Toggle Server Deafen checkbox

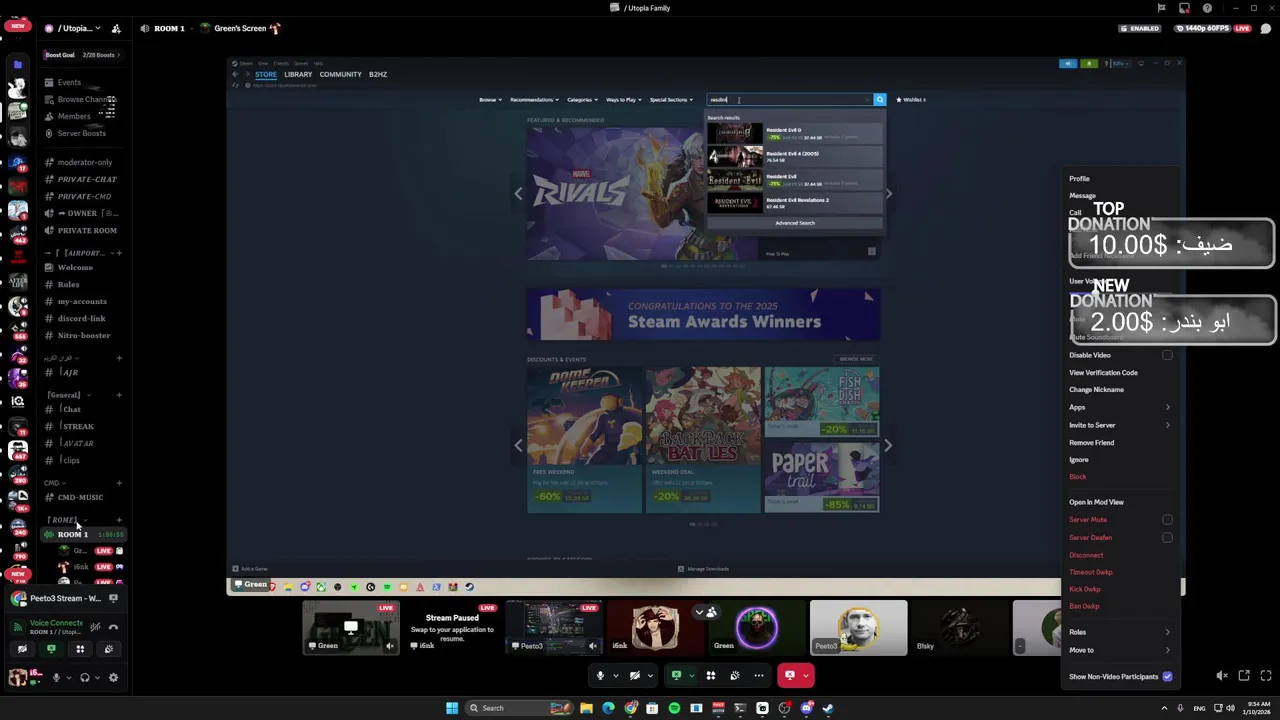[x=1167, y=538]
